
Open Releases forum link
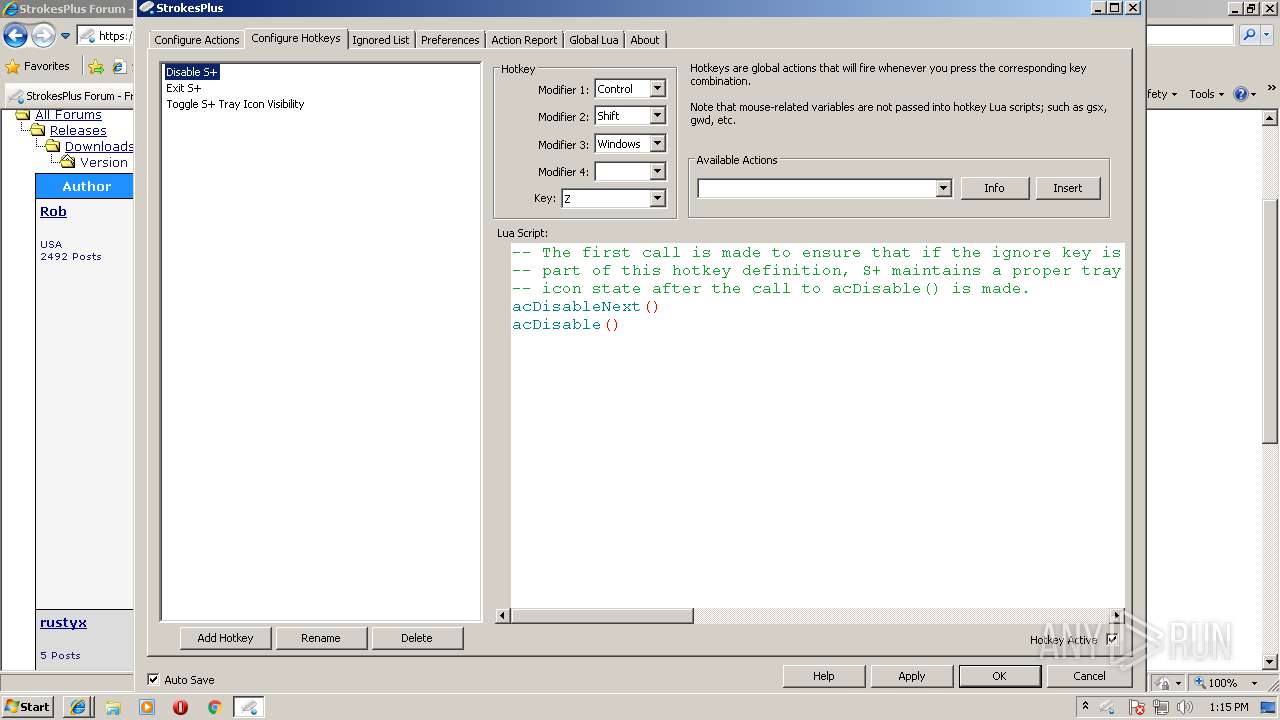coord(78,131)
